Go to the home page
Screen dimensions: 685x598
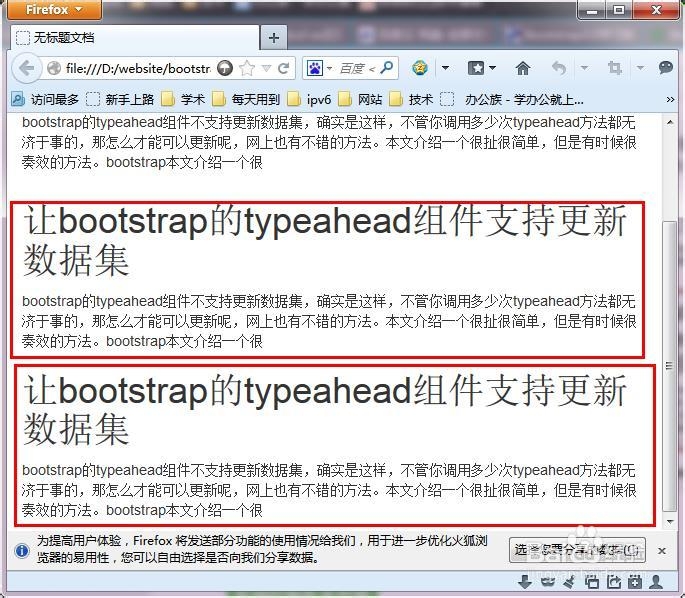(522, 68)
